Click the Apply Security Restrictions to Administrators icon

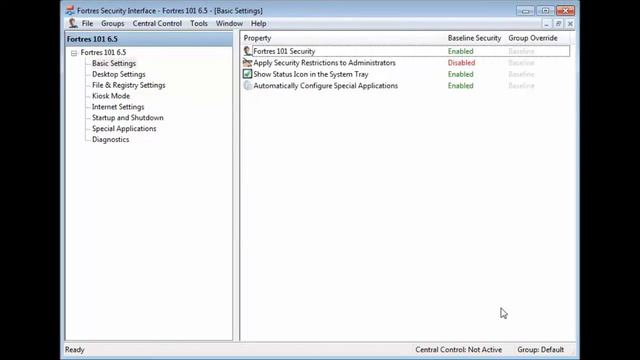(247, 62)
